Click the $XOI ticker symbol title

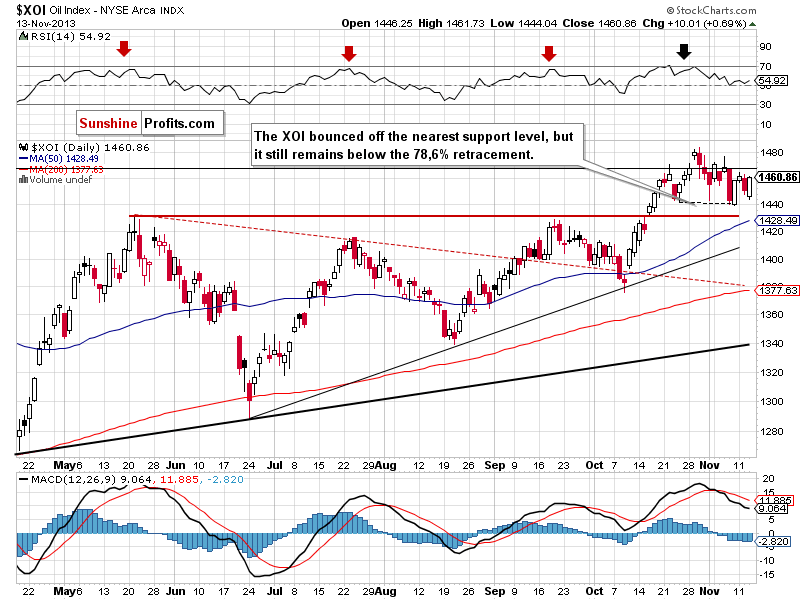click(31, 10)
